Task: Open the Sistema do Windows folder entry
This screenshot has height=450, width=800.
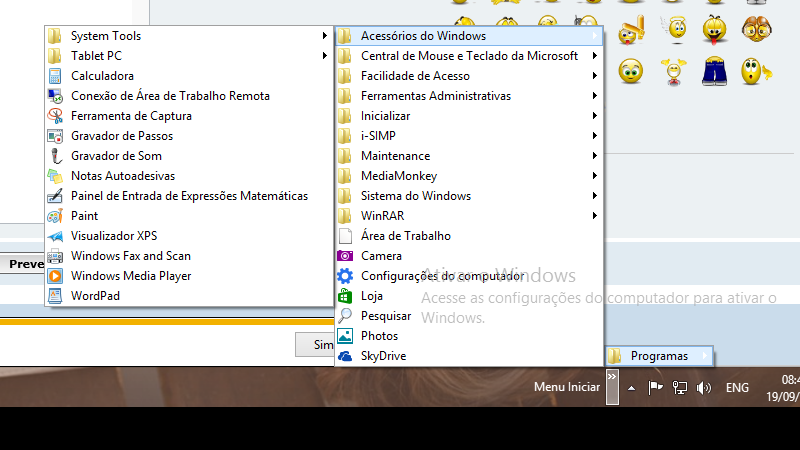Action: pos(469,196)
